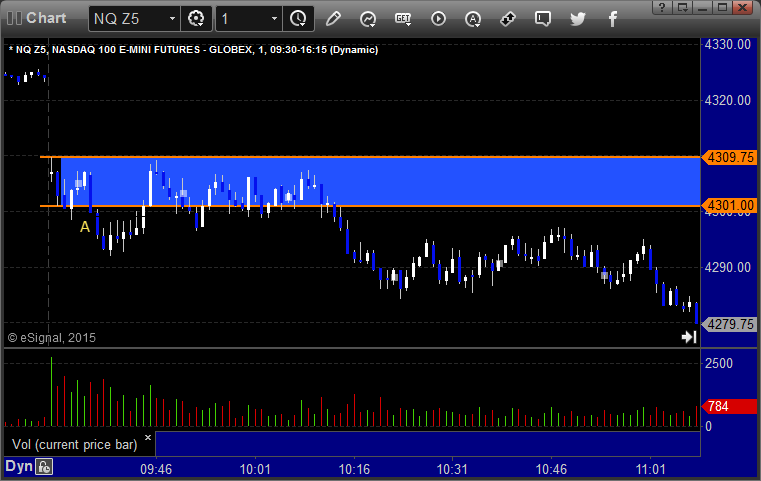Click the help question mark button
Image resolution: width=761 pixels, height=481 pixels.
coord(662,7)
